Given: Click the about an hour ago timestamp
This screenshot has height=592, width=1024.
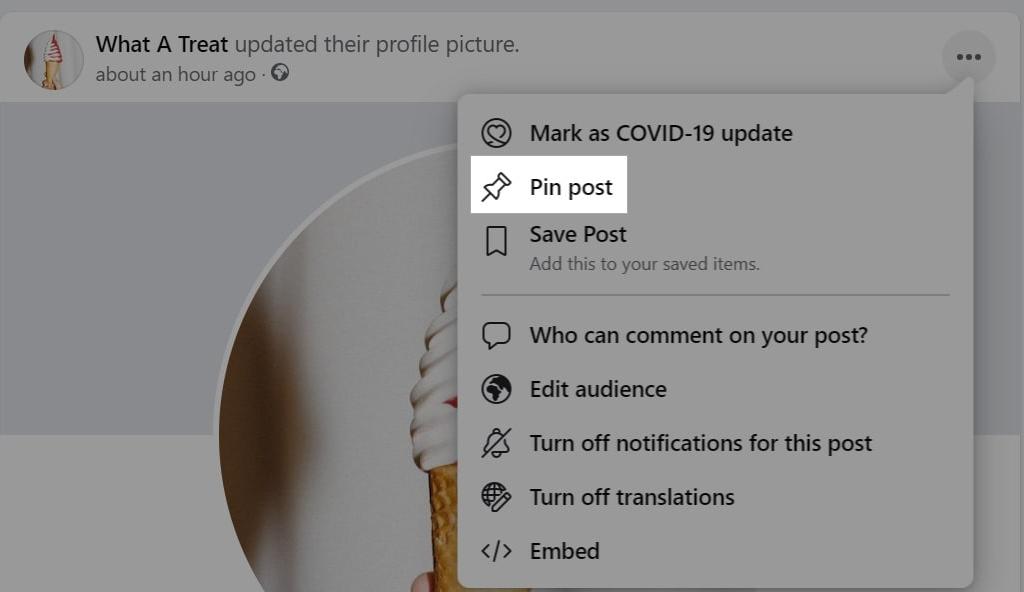Looking at the screenshot, I should [x=176, y=74].
